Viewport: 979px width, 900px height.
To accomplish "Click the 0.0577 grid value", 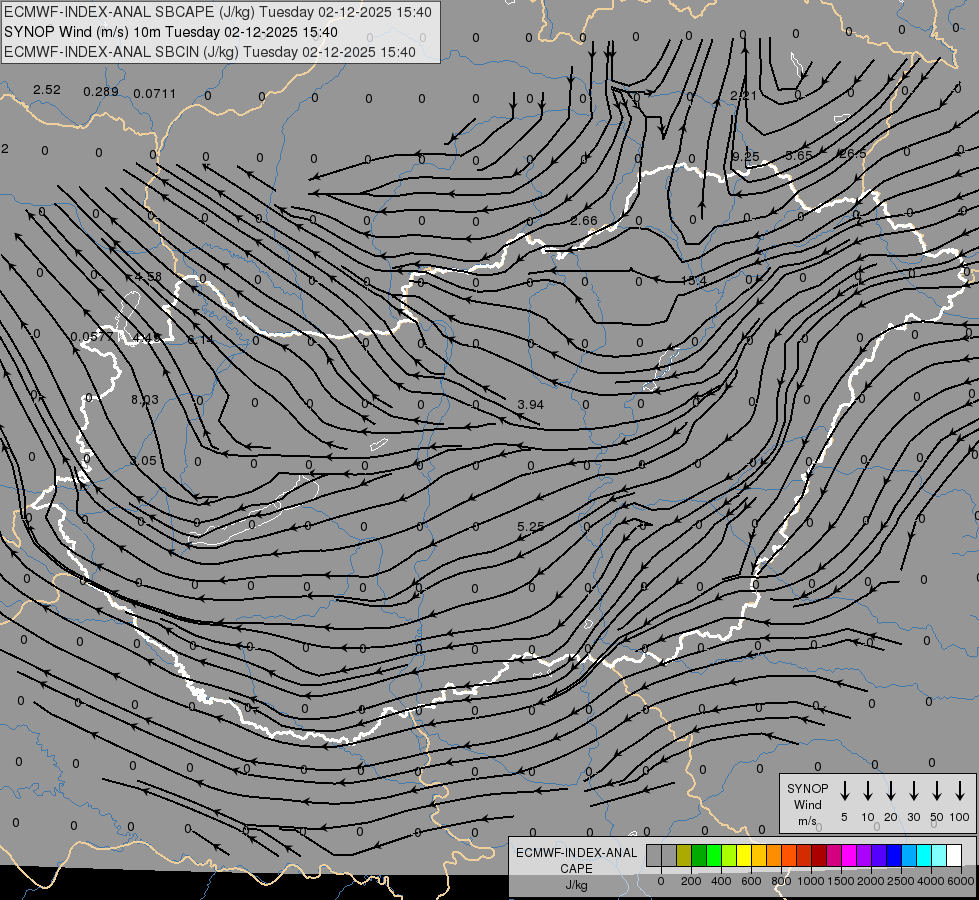I will 92,337.
